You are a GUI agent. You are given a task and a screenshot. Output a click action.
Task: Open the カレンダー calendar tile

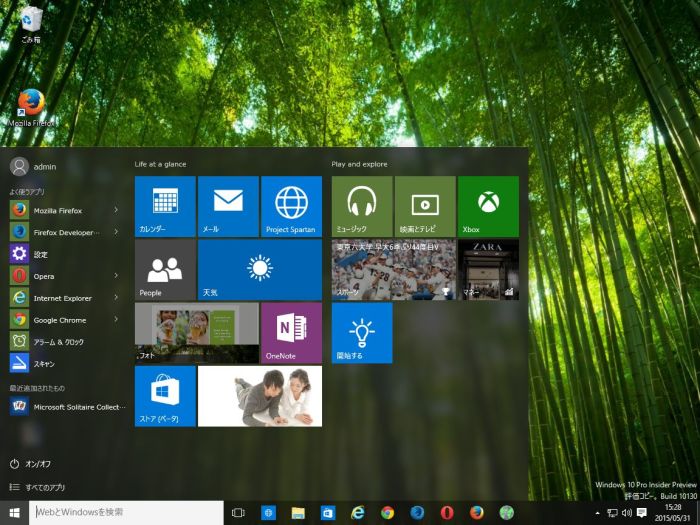[165, 206]
